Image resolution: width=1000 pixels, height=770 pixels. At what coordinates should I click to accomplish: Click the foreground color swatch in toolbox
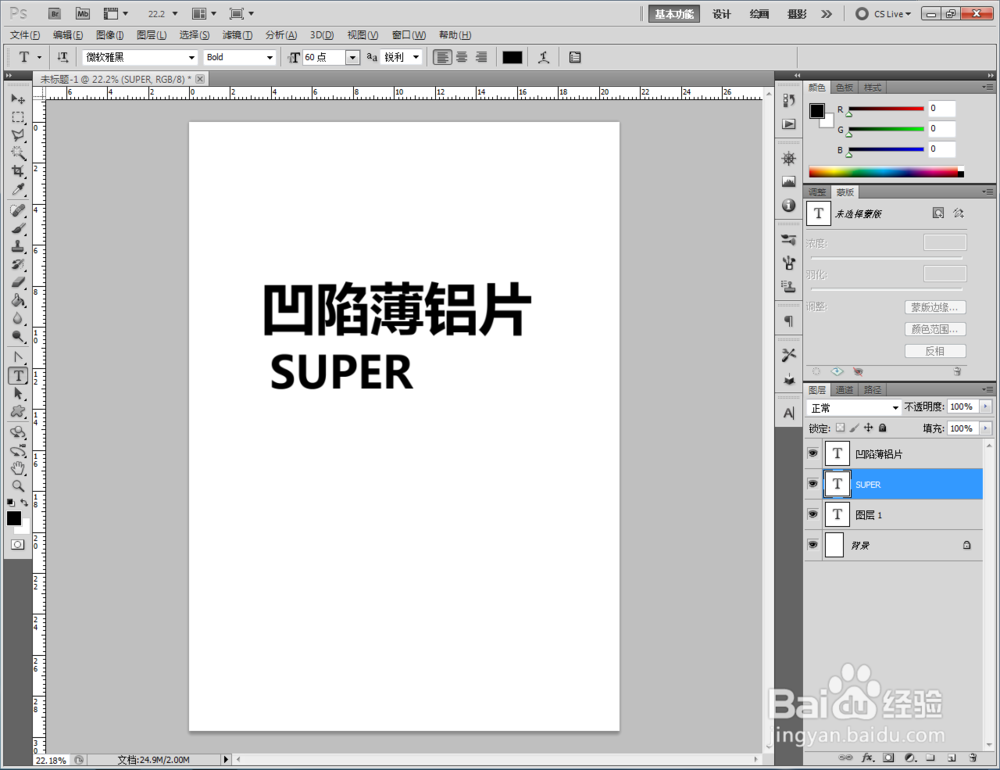coord(13,518)
